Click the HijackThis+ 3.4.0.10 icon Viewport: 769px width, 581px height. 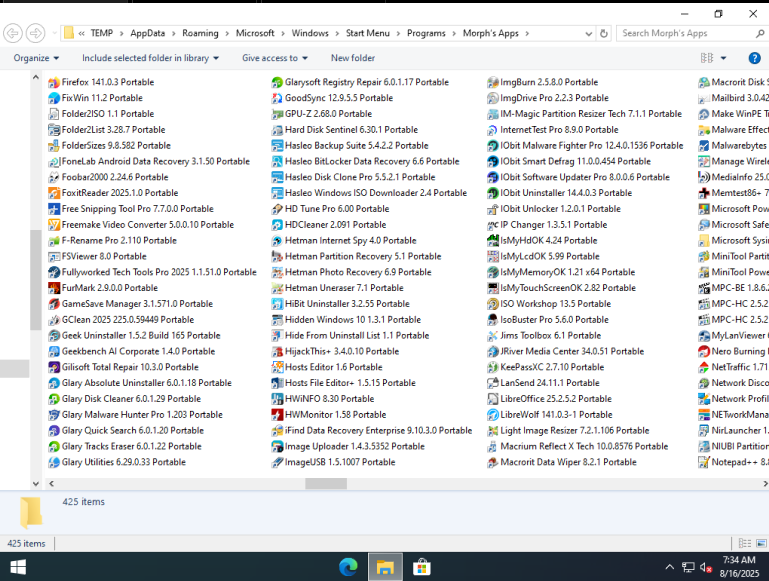click(x=277, y=351)
